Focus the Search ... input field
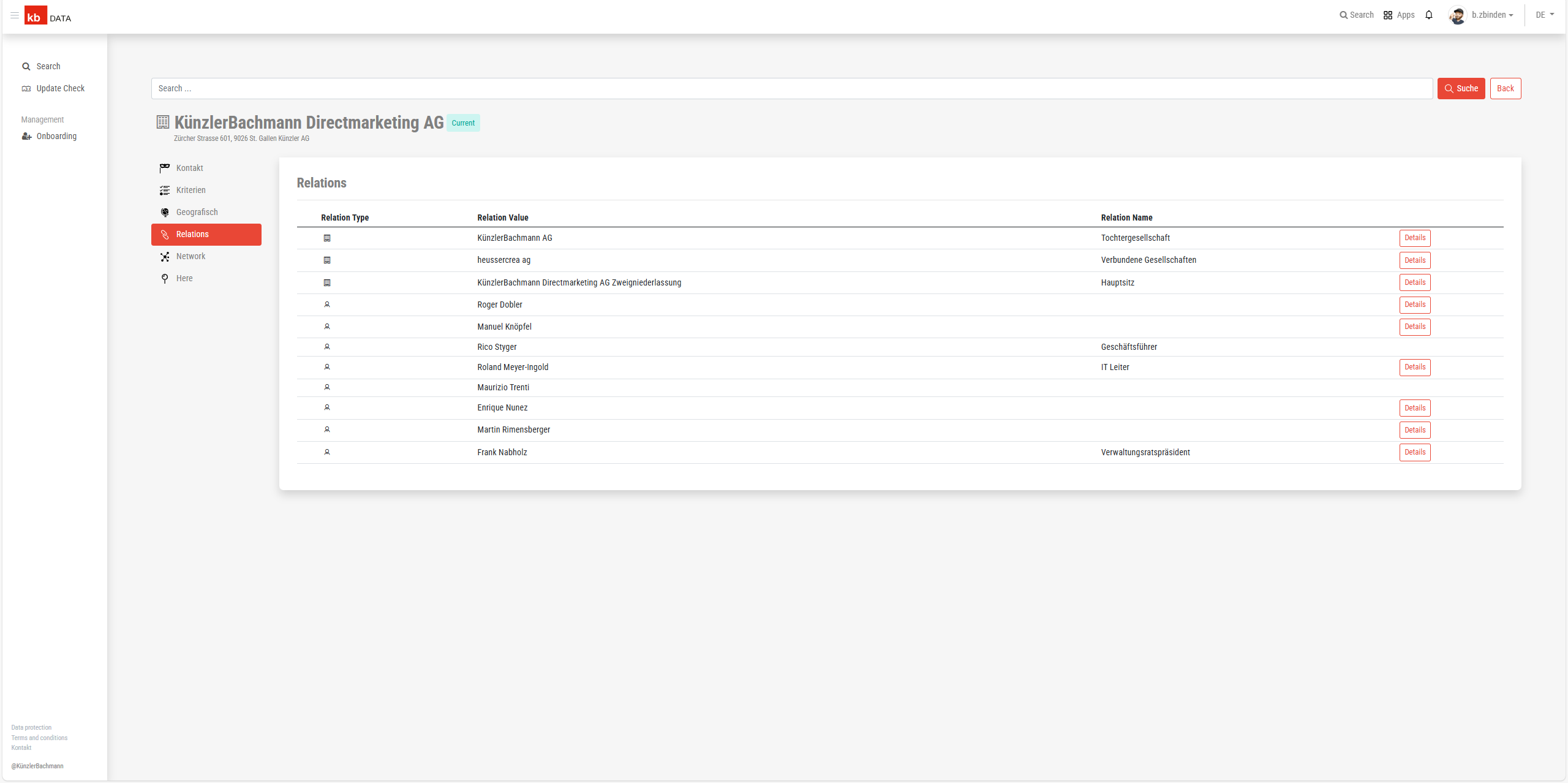The image size is (1568, 783). click(791, 88)
